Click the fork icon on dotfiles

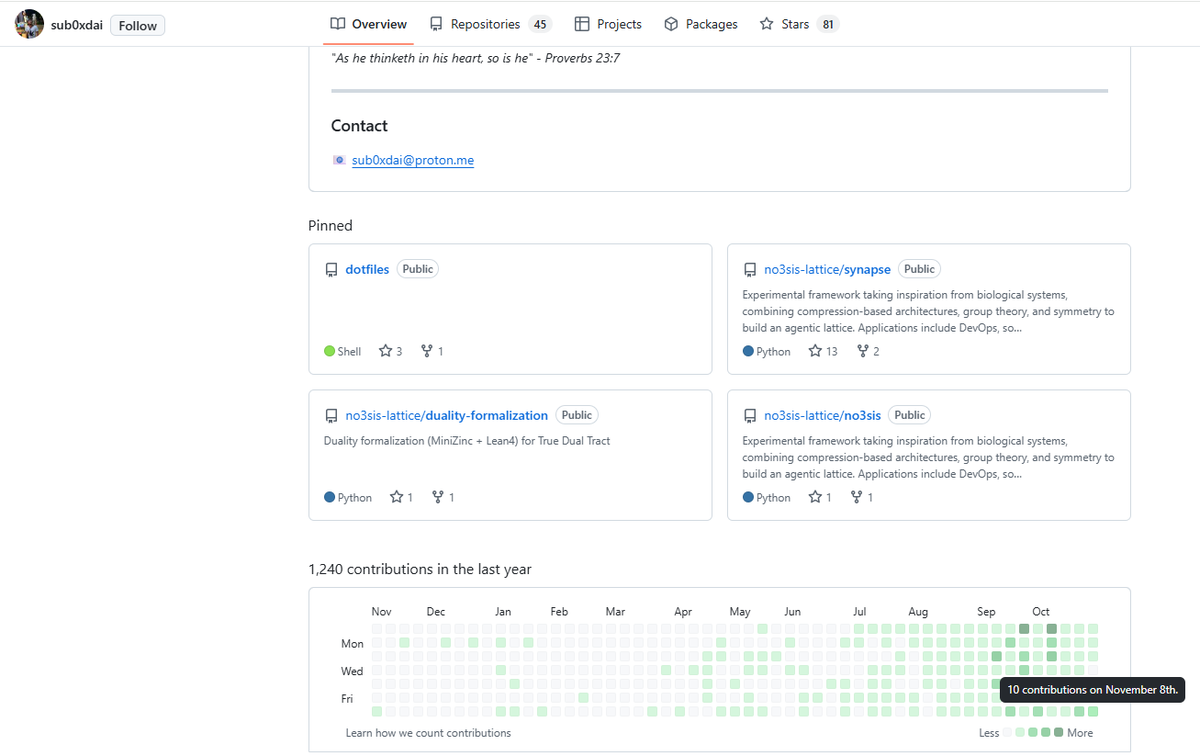coord(427,351)
